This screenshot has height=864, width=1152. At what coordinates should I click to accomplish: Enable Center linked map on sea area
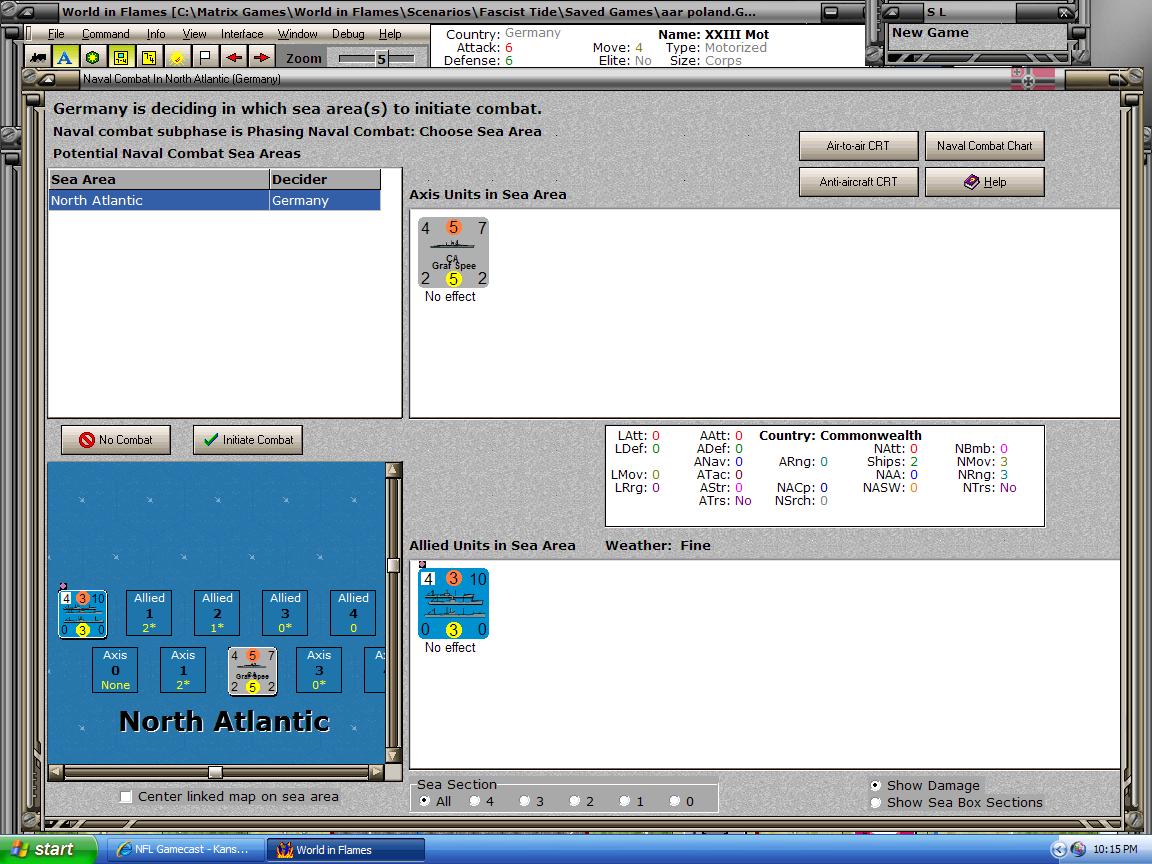pyautogui.click(x=126, y=796)
